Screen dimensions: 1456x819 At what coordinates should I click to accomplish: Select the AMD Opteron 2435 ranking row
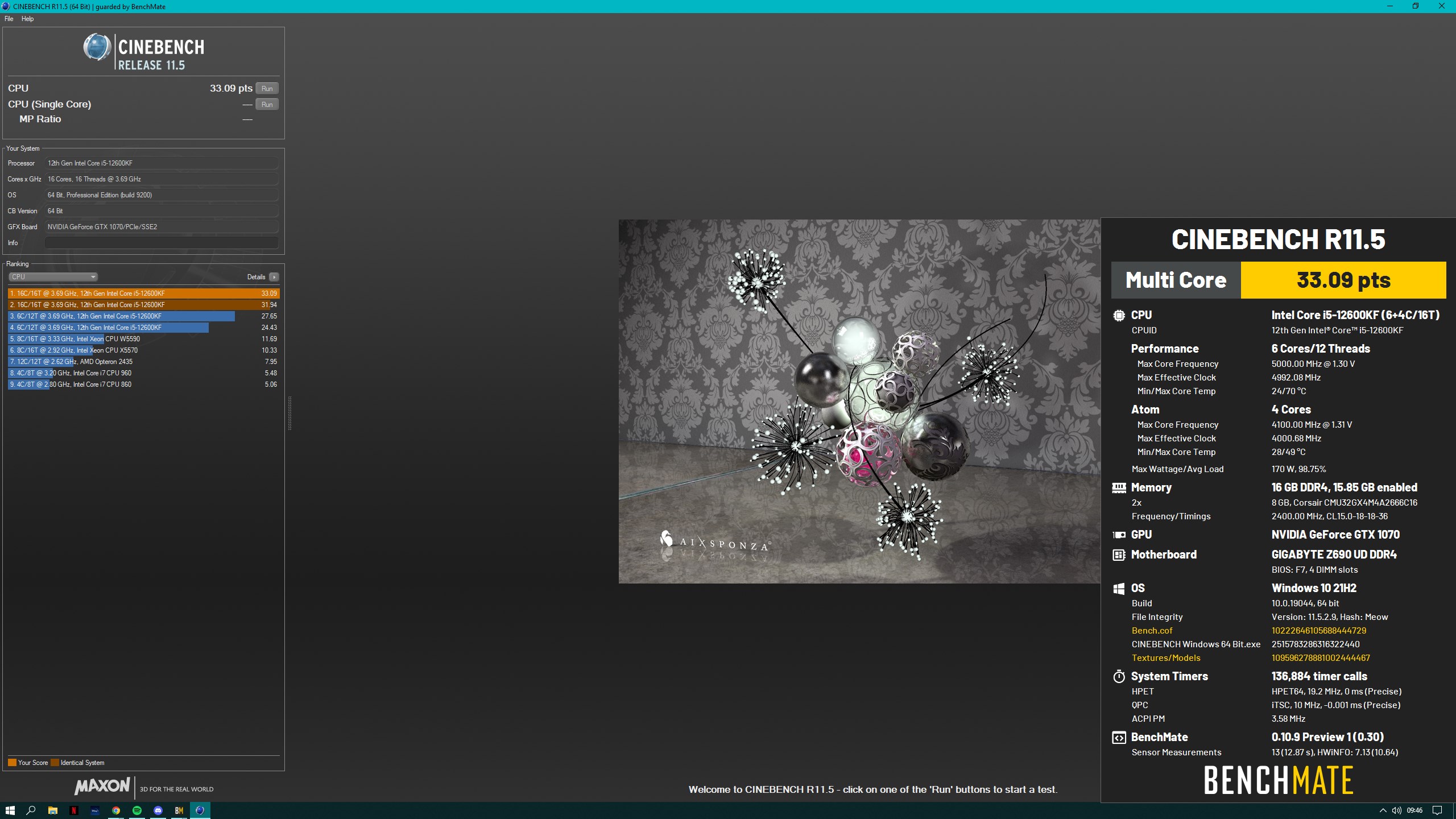click(x=144, y=362)
